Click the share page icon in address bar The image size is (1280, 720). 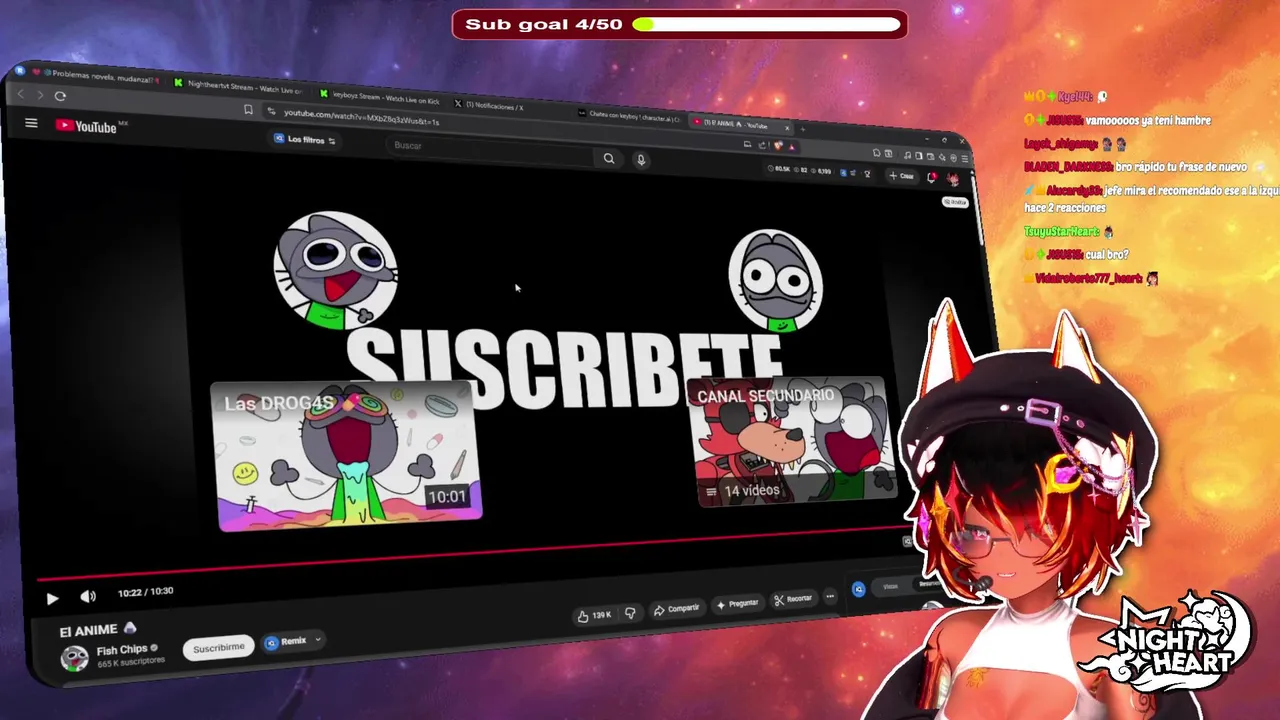(762, 145)
